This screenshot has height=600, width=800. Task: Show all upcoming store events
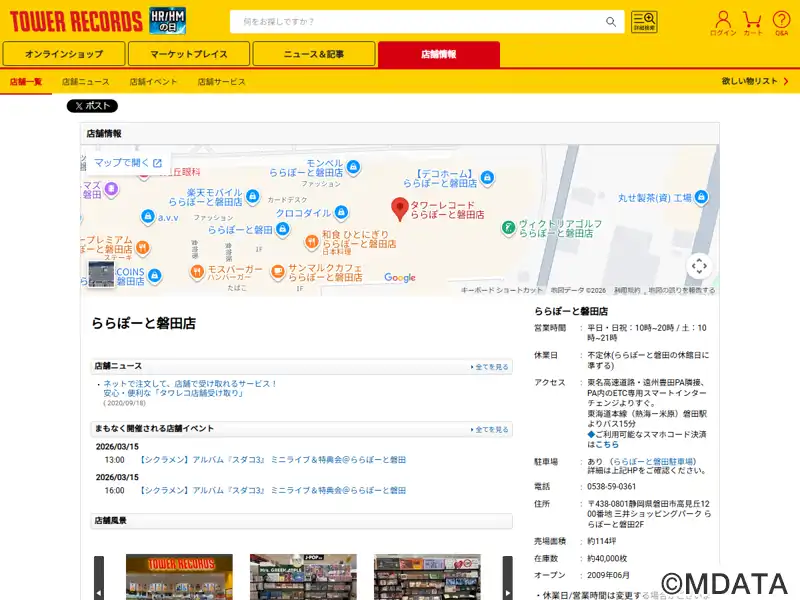[490, 429]
